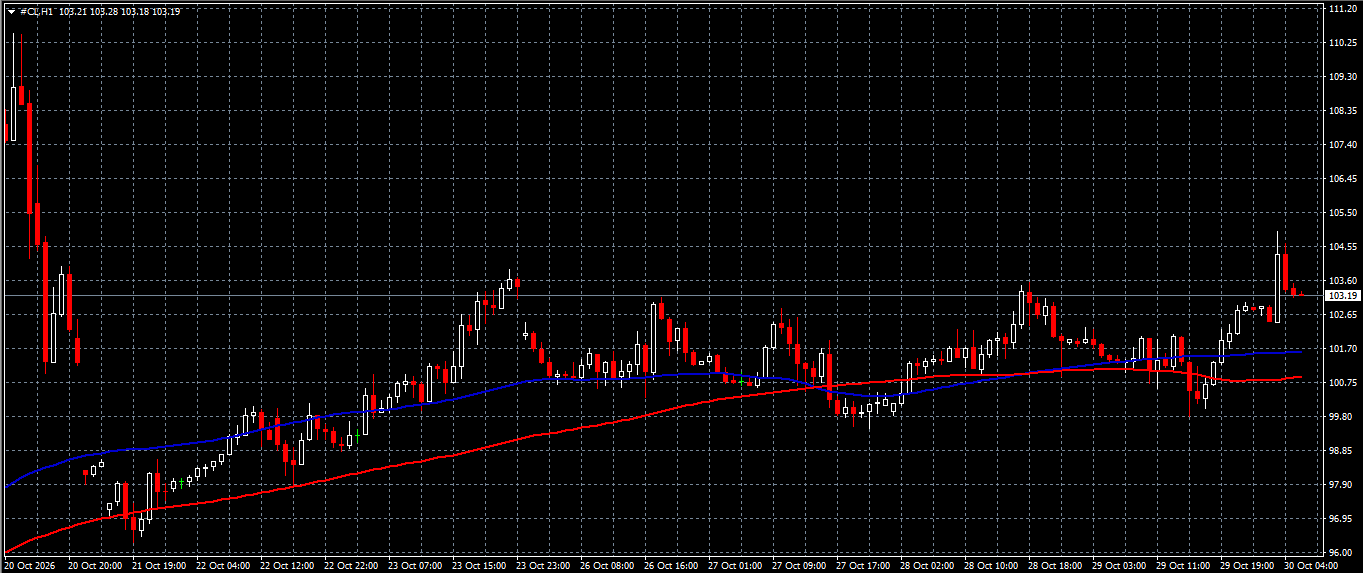Click the 29 Oct 11:00 time label

click(x=1184, y=565)
